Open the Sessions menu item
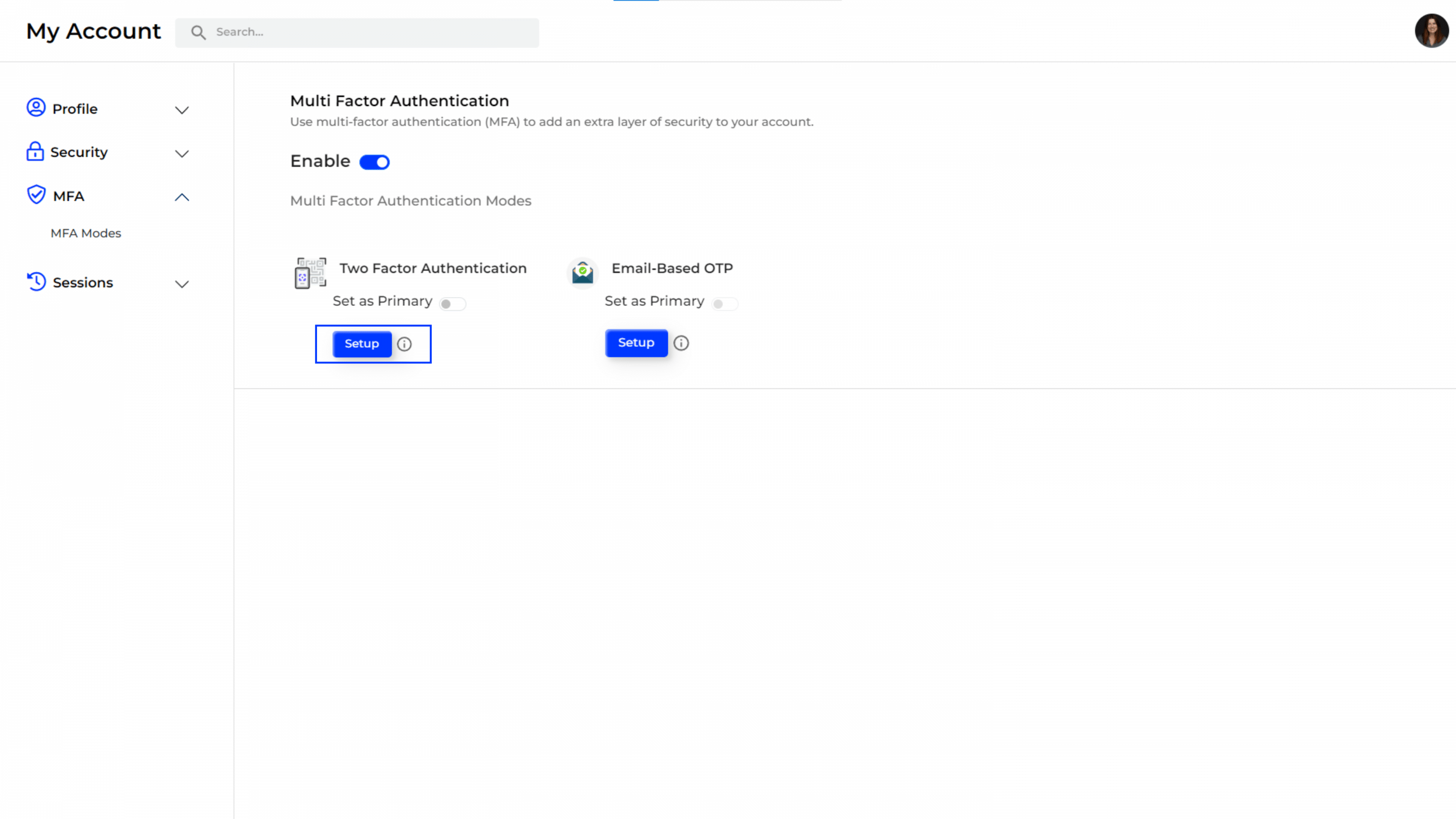The width and height of the screenshot is (1456, 819). click(x=83, y=283)
